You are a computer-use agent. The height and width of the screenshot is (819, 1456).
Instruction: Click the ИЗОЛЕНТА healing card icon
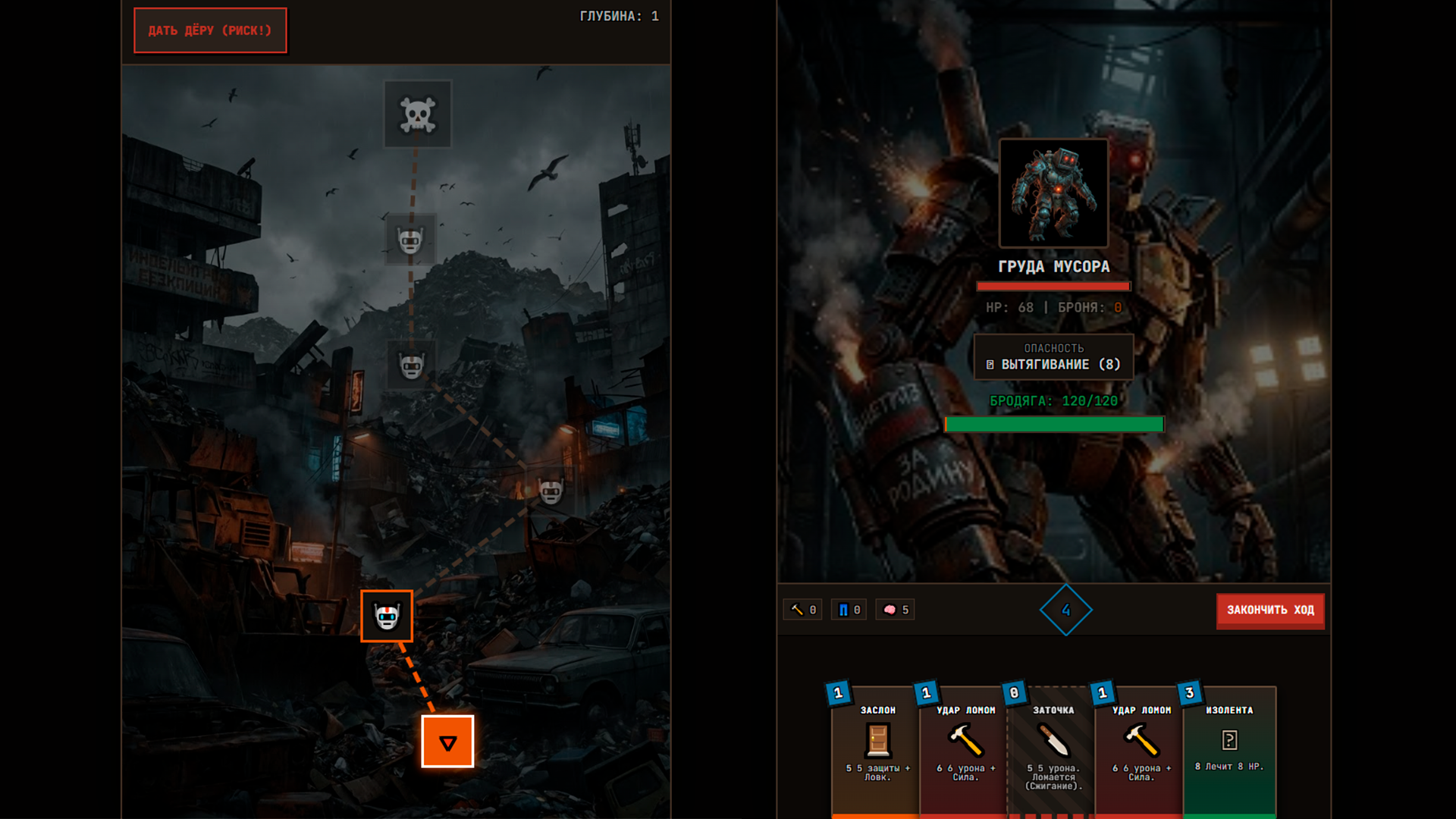point(1229,739)
